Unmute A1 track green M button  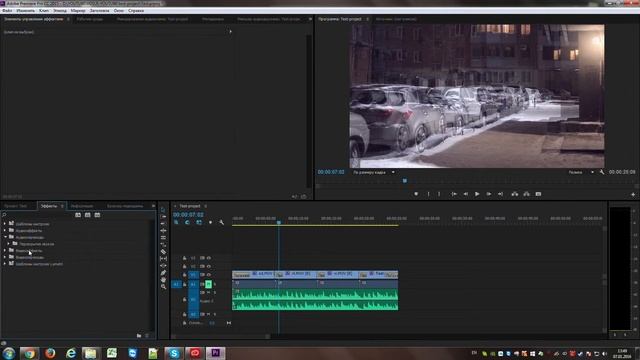pos(209,284)
